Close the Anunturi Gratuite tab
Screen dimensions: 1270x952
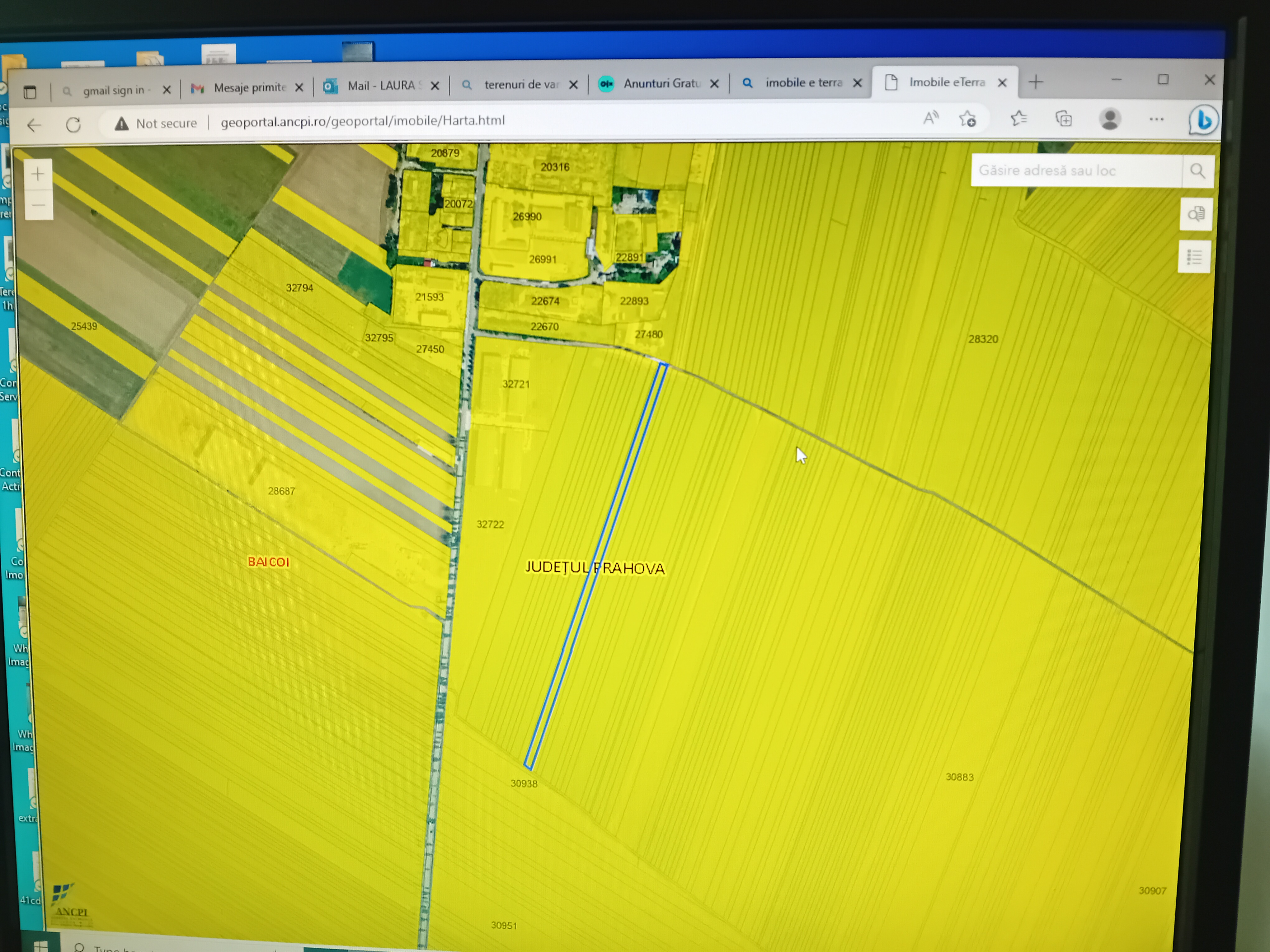click(x=714, y=84)
